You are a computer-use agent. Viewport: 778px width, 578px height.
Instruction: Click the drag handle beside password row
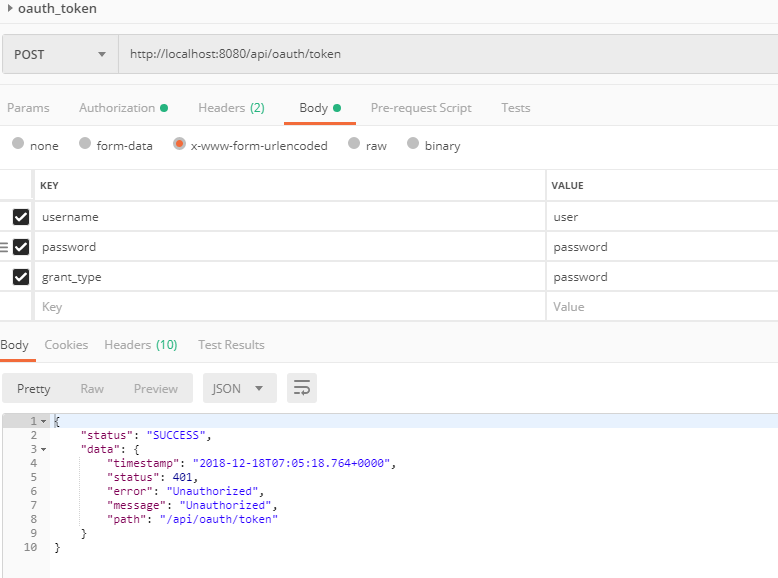pyautogui.click(x=4, y=247)
